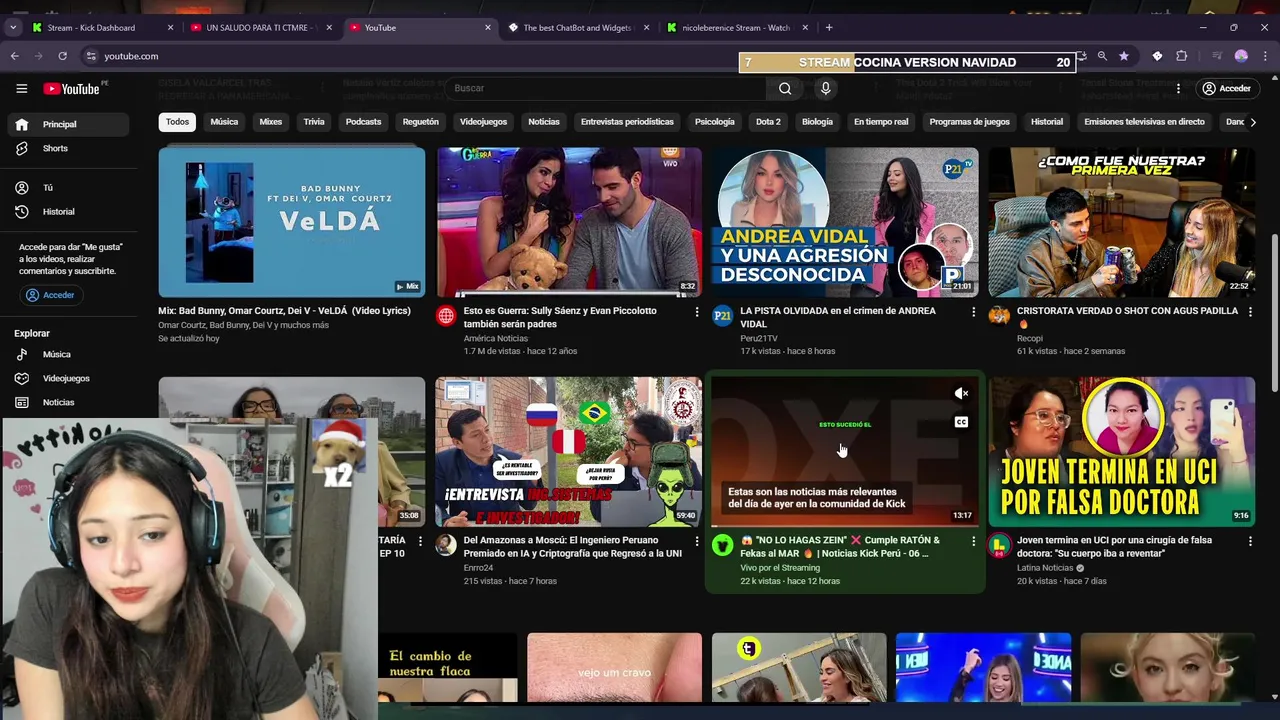Select Programas de juegos chip

pos(969,122)
